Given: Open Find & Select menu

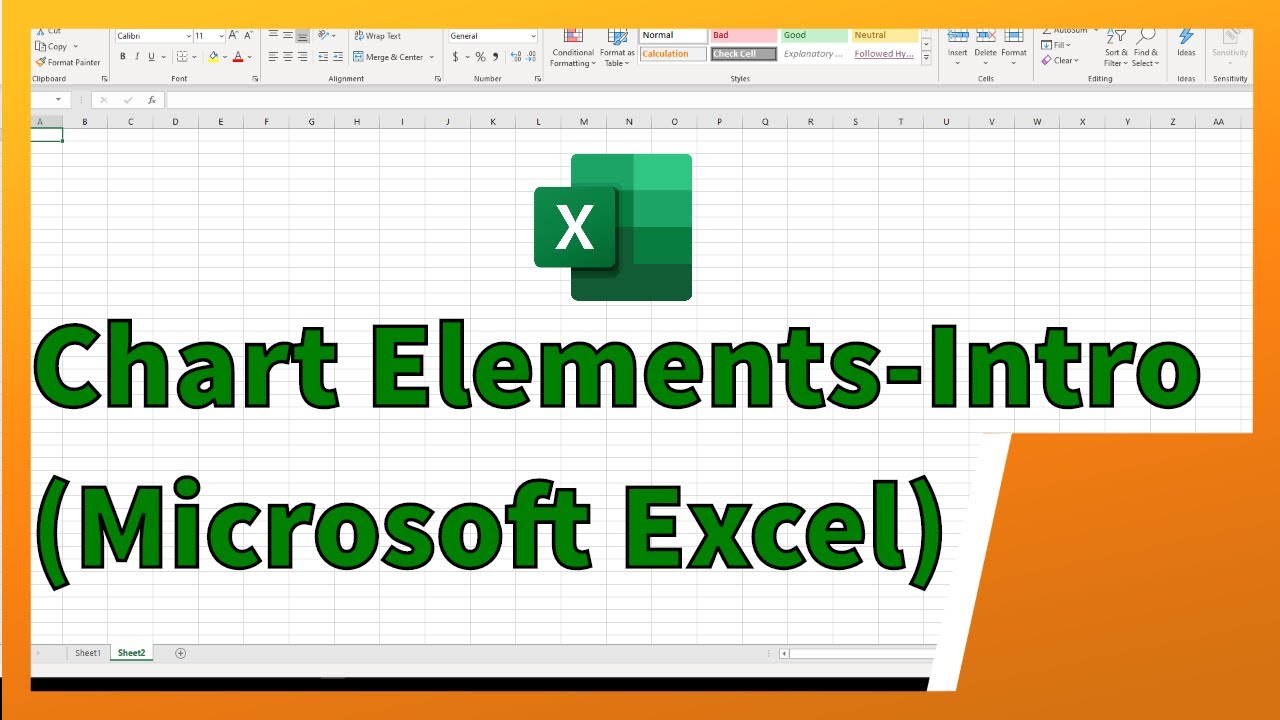Looking at the screenshot, I should [x=1146, y=48].
